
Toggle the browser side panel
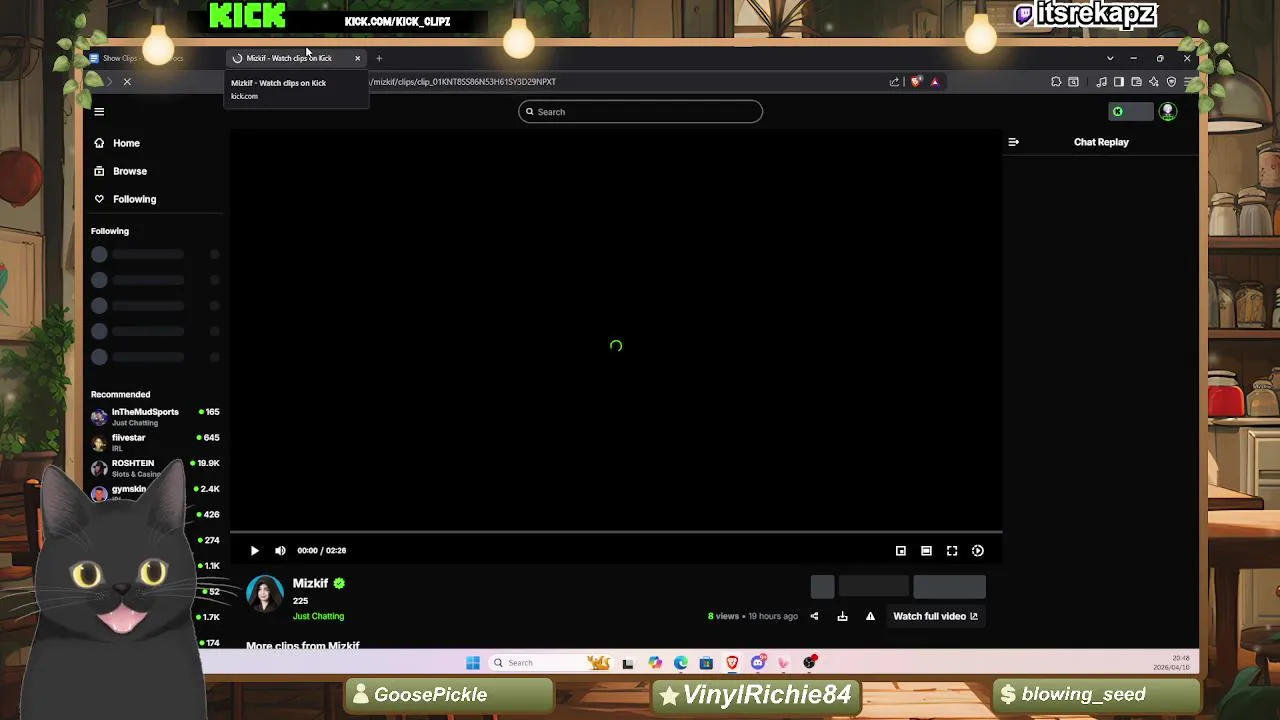(1119, 82)
